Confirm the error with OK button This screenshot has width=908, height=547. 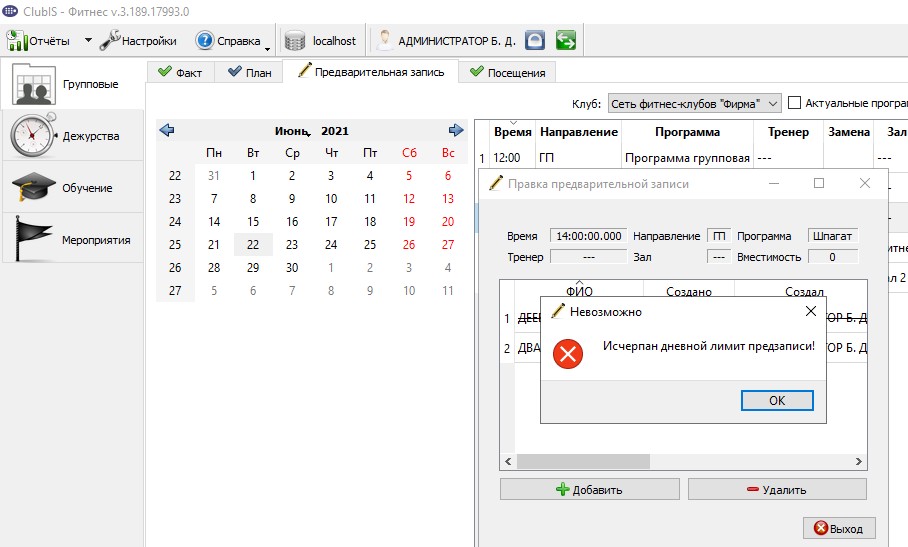tap(777, 401)
